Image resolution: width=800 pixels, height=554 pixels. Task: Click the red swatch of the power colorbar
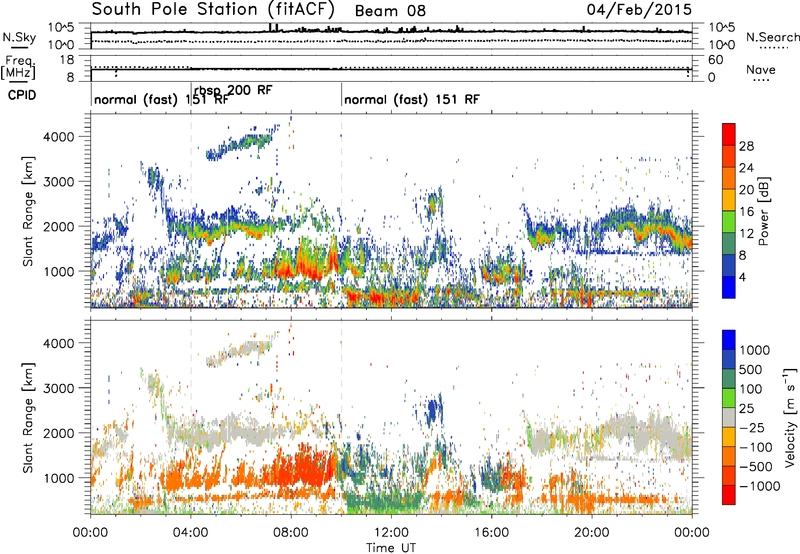click(x=729, y=135)
